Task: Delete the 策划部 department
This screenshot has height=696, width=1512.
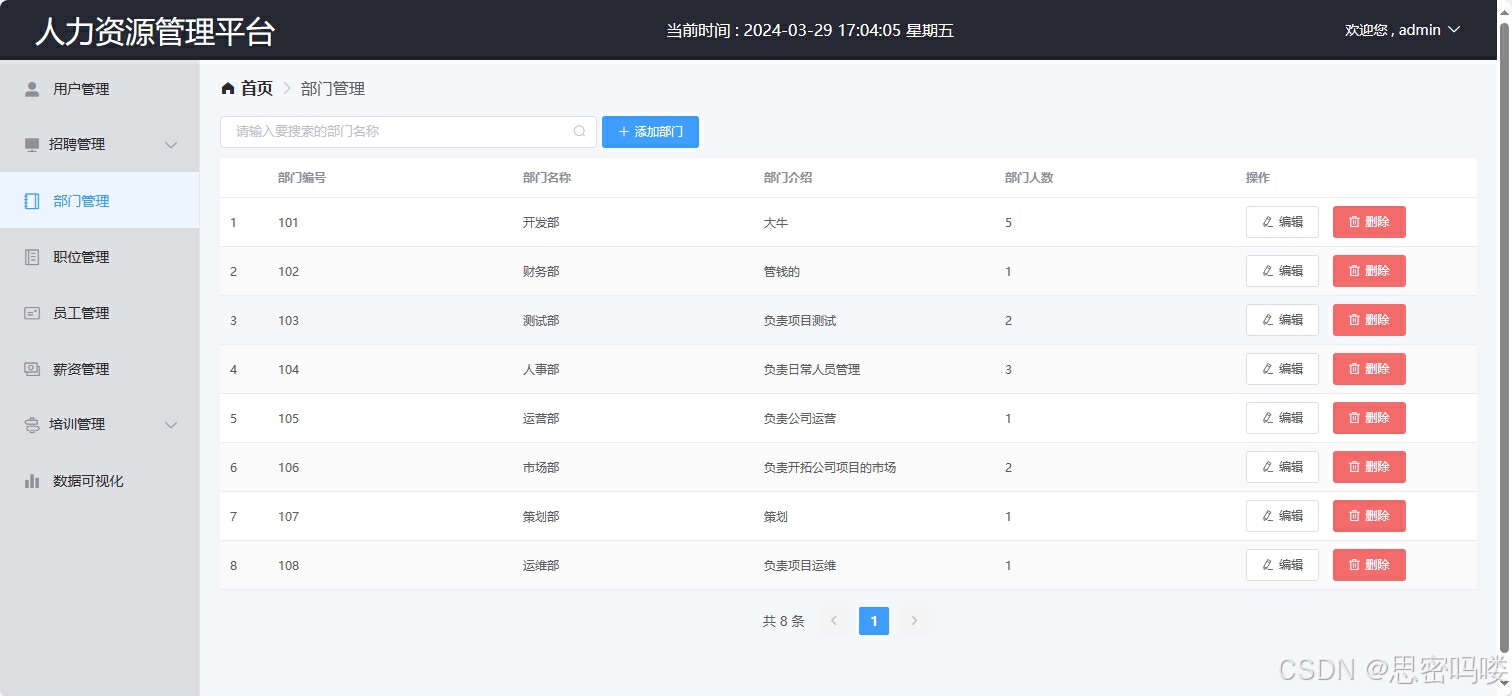Action: tap(1369, 516)
